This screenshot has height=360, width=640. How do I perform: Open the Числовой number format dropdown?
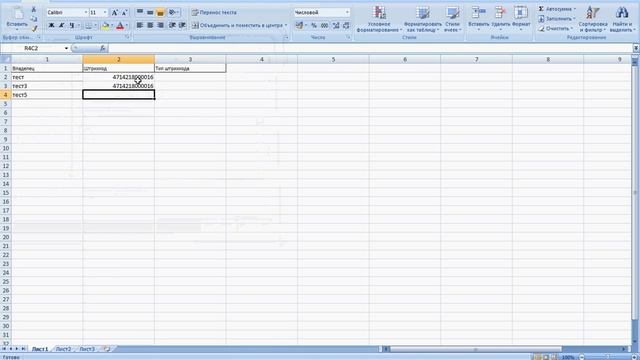pyautogui.click(x=347, y=13)
